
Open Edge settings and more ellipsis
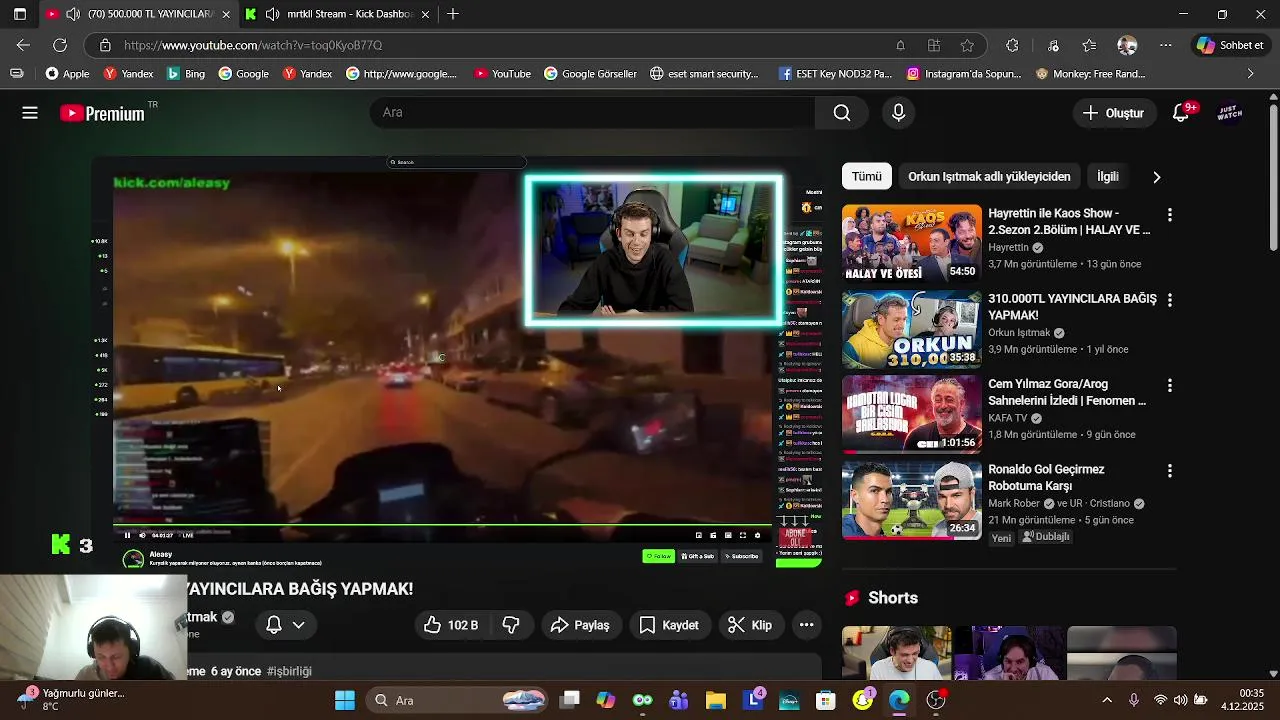(1166, 45)
